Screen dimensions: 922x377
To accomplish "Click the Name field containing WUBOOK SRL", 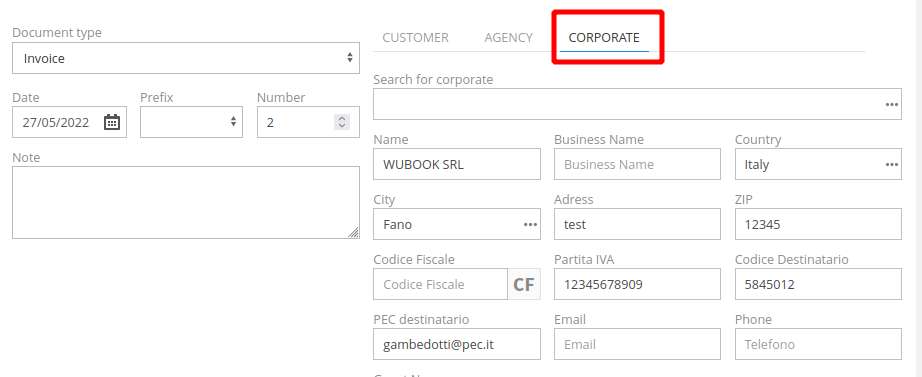I will coord(457,164).
